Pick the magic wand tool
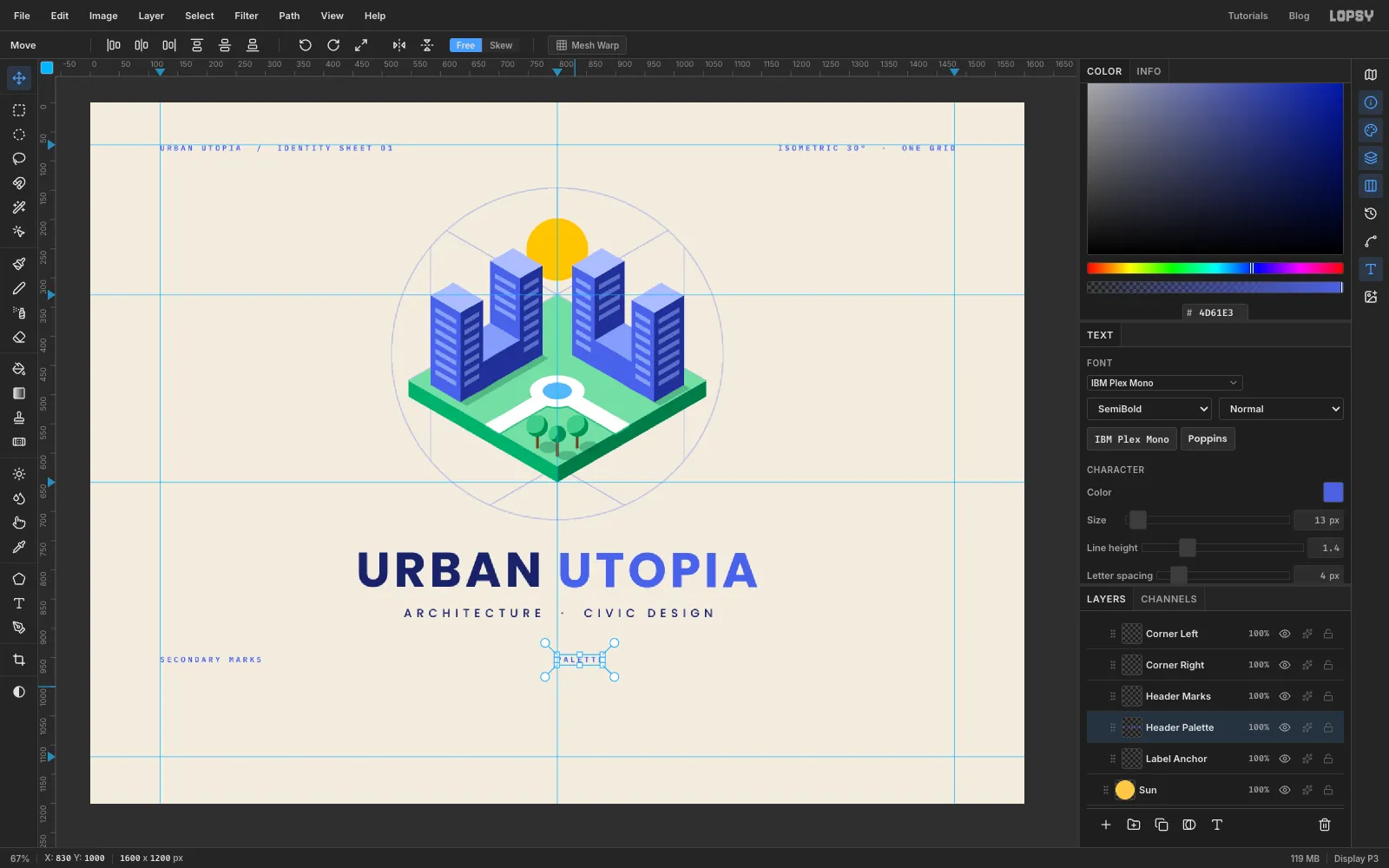The height and width of the screenshot is (868, 1389). coord(19,207)
